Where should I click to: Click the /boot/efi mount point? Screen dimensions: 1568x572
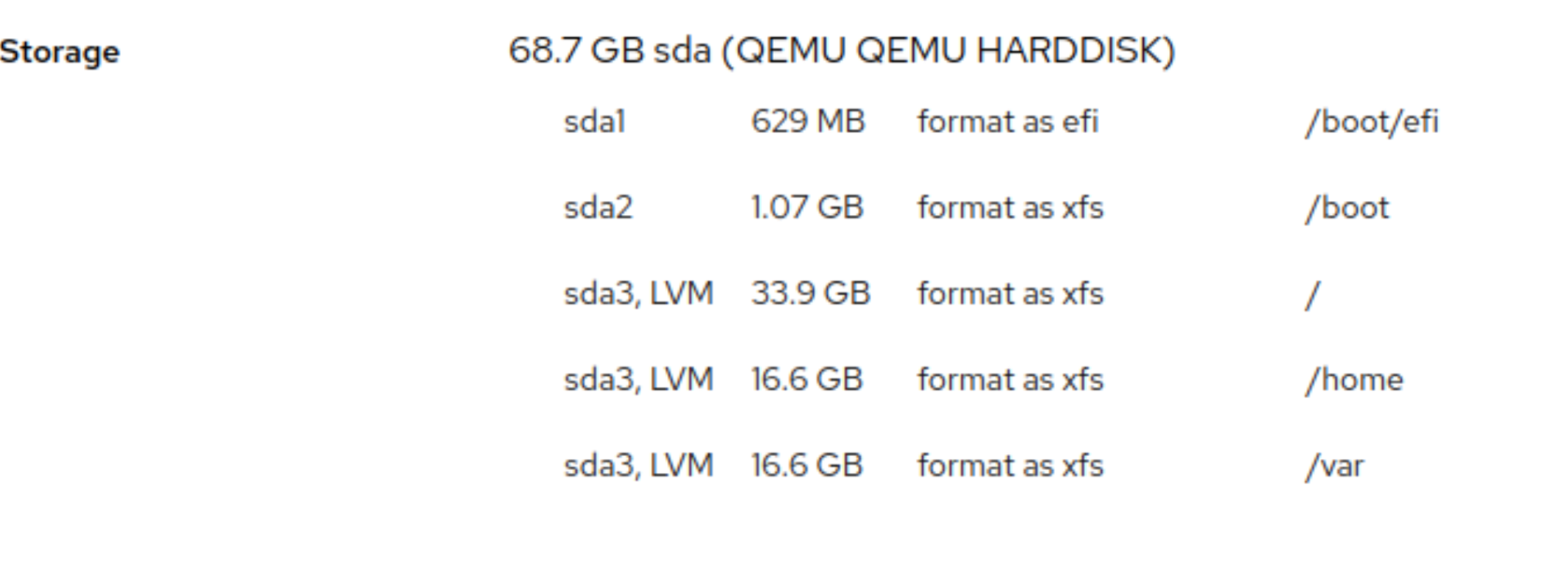click(x=1371, y=122)
